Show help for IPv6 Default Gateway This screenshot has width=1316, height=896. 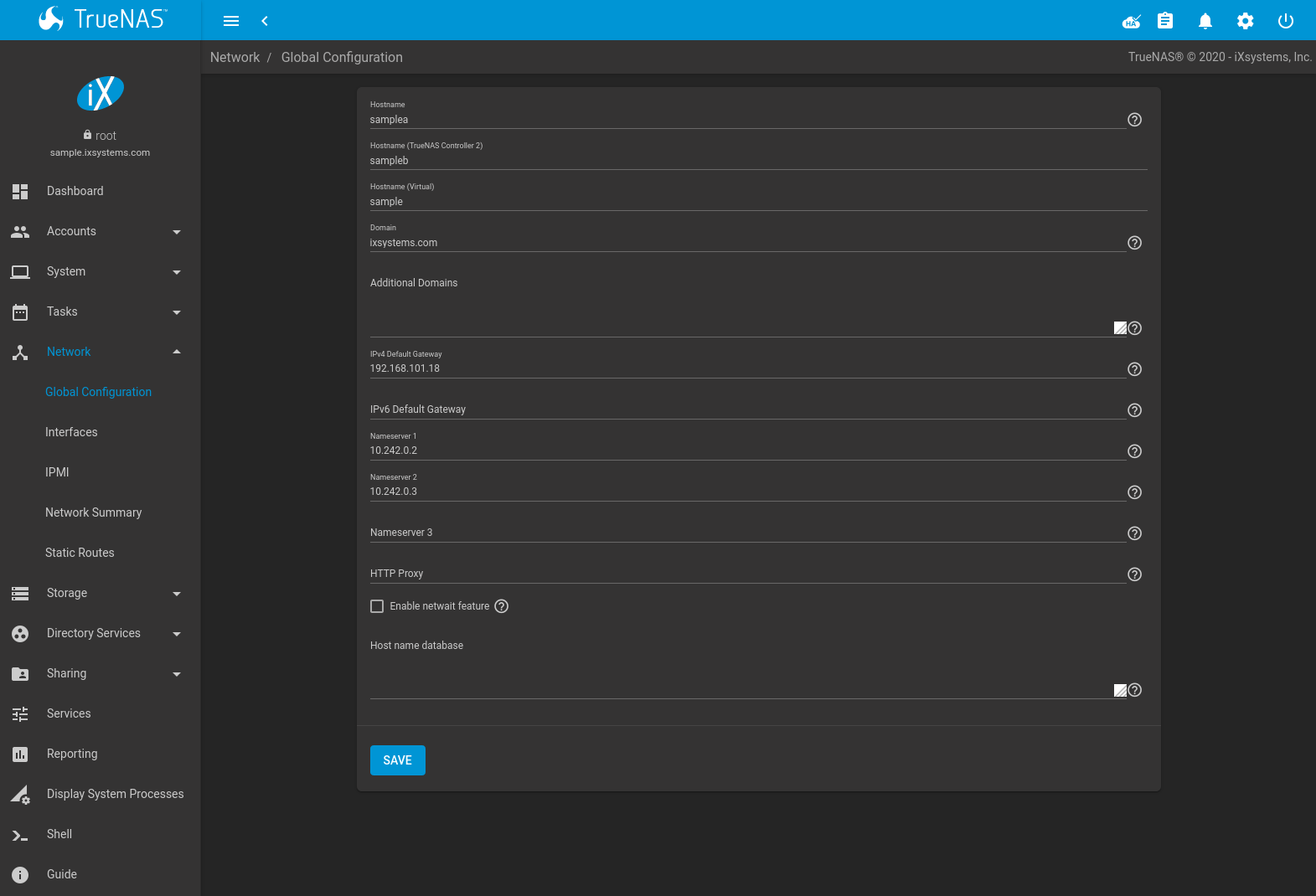coord(1134,410)
